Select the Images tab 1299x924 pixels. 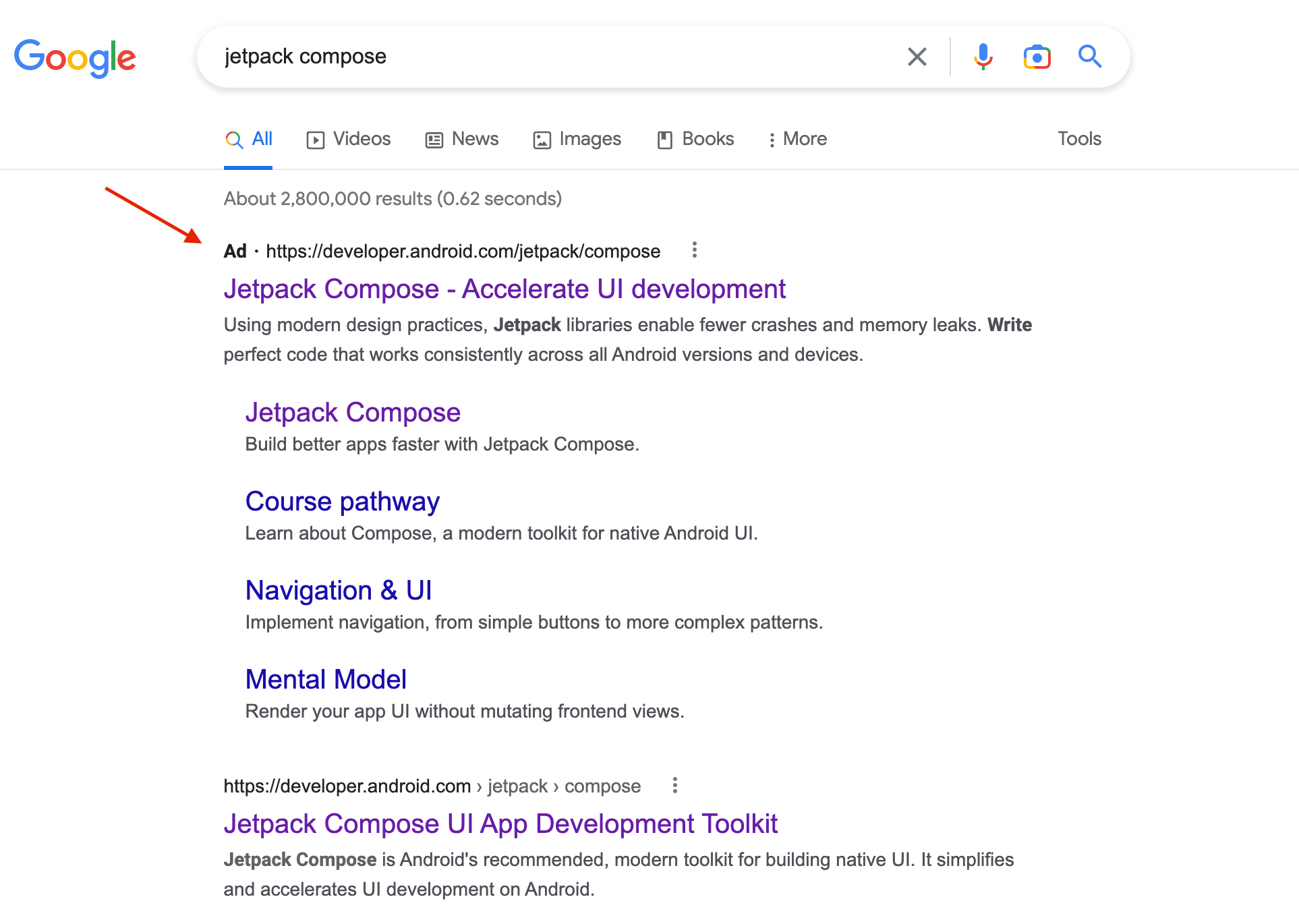[577, 139]
